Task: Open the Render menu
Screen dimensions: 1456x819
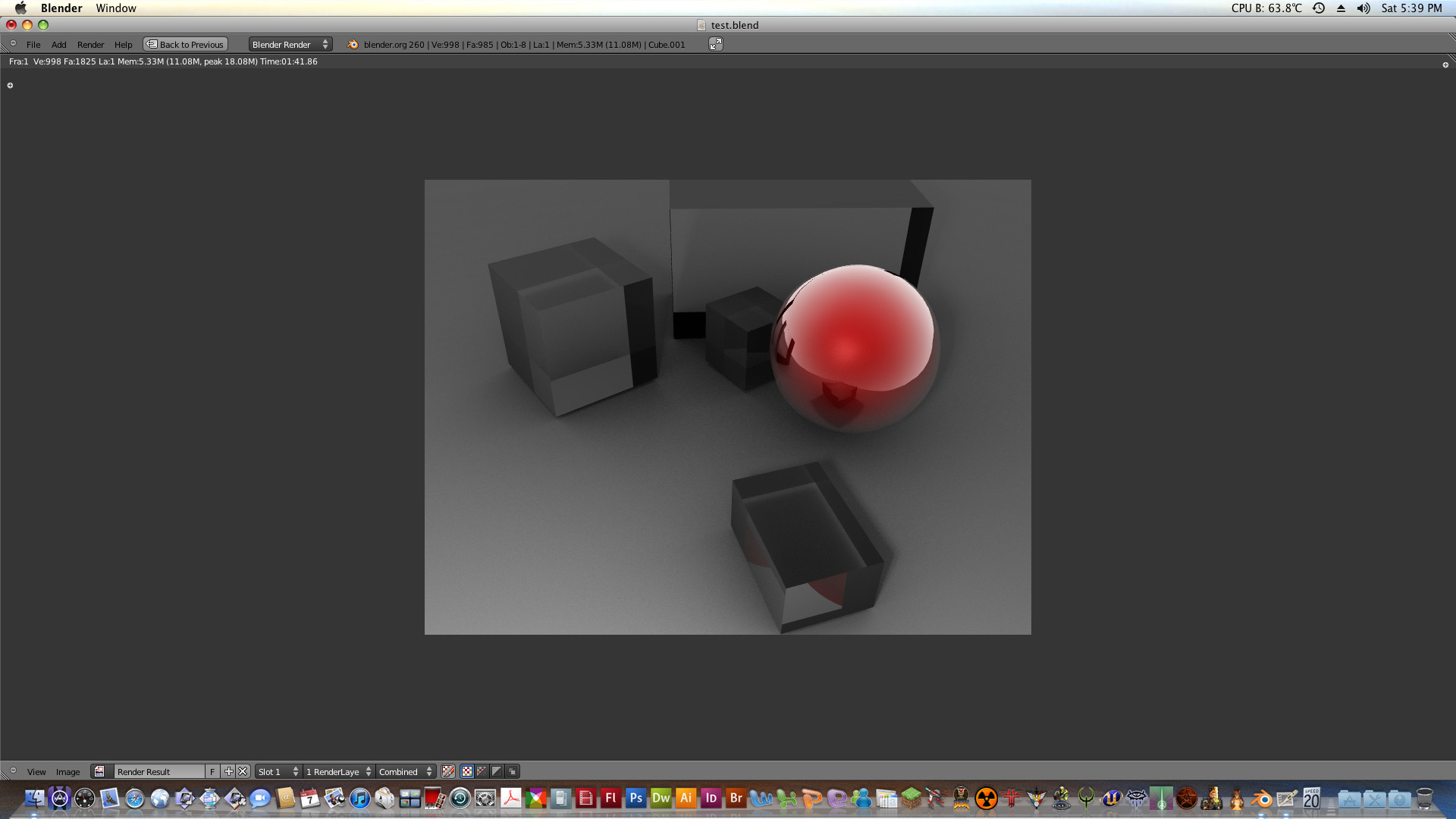Action: click(x=90, y=44)
